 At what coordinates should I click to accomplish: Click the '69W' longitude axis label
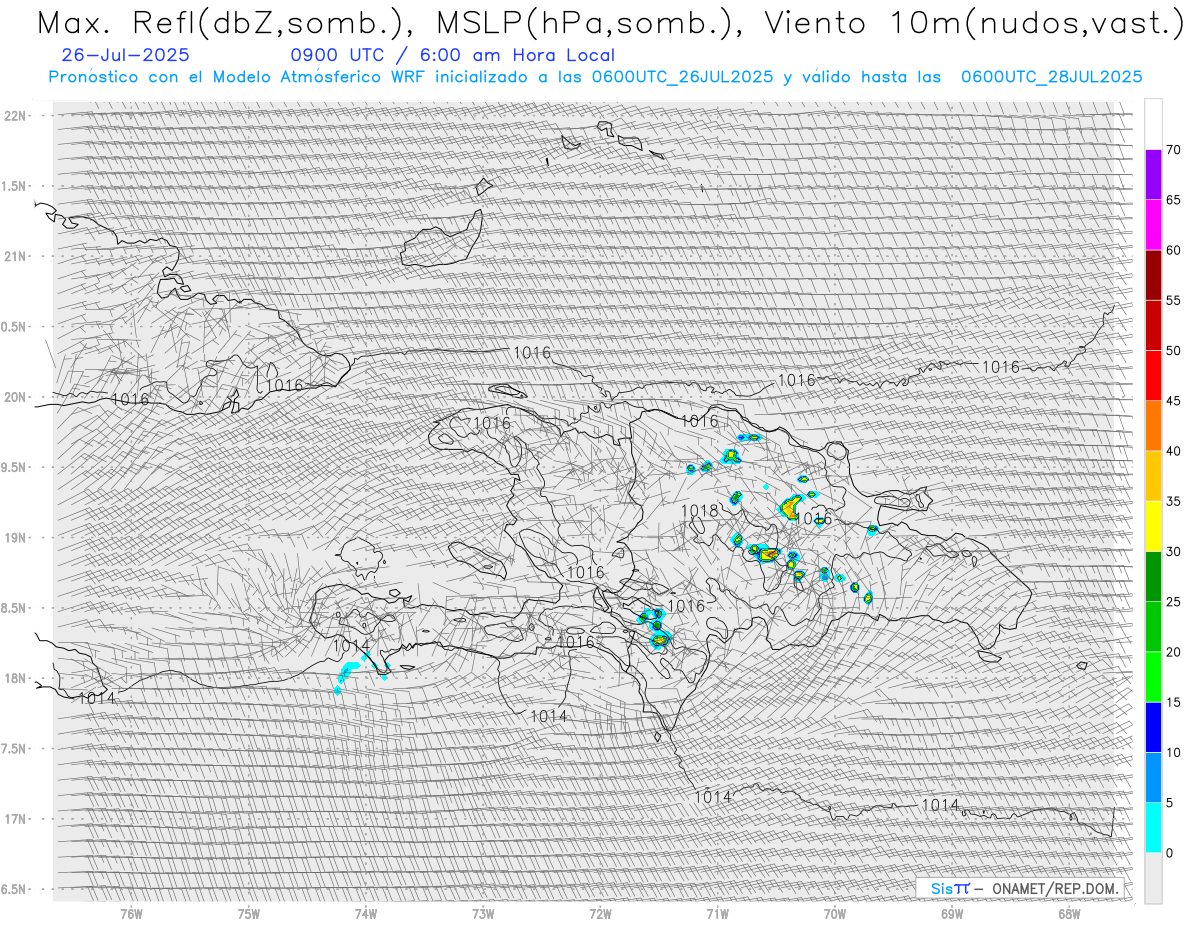click(x=952, y=913)
